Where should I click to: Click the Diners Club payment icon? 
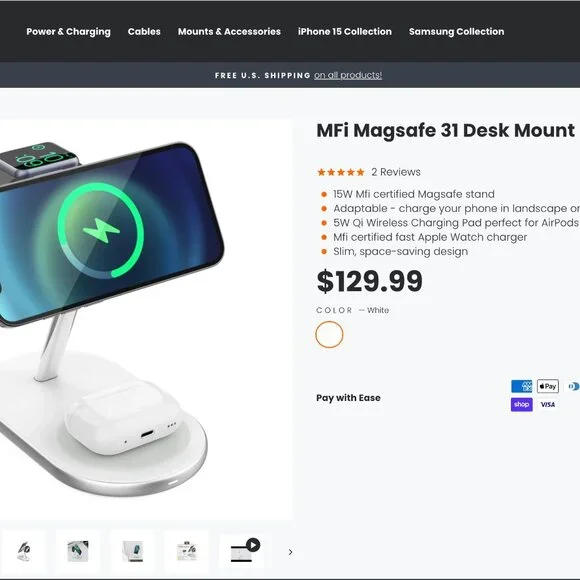click(573, 386)
